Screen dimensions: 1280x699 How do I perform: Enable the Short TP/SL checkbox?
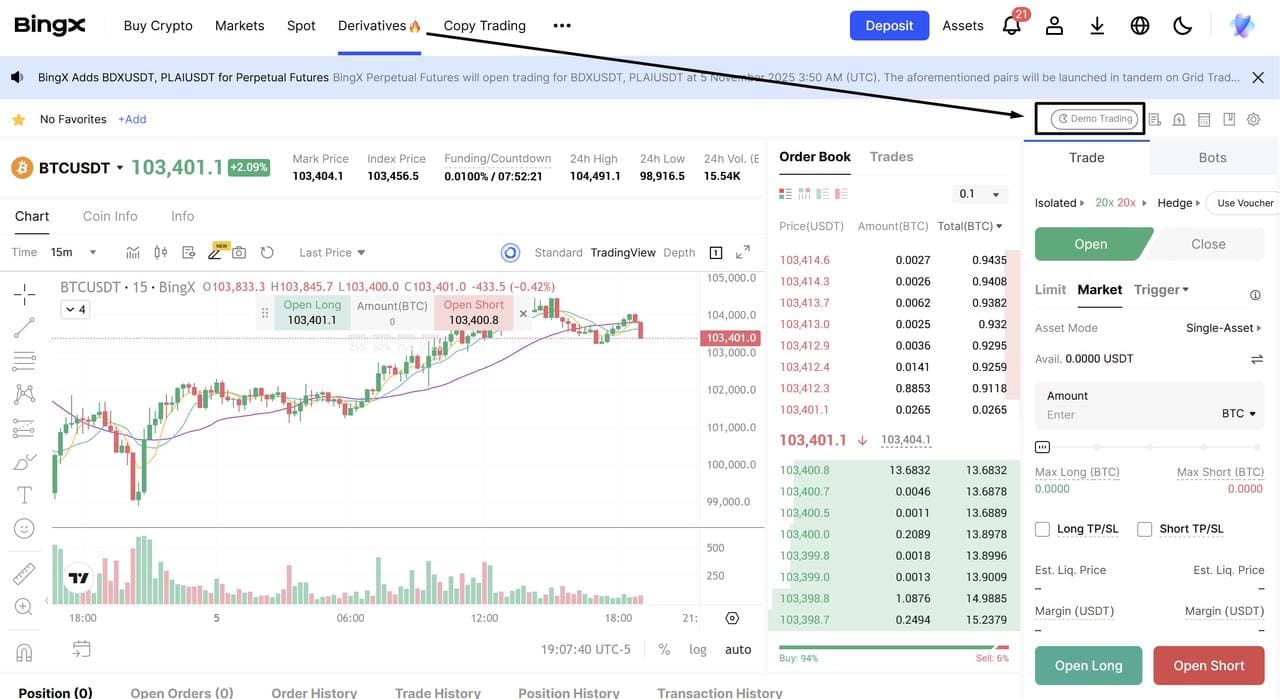1145,529
